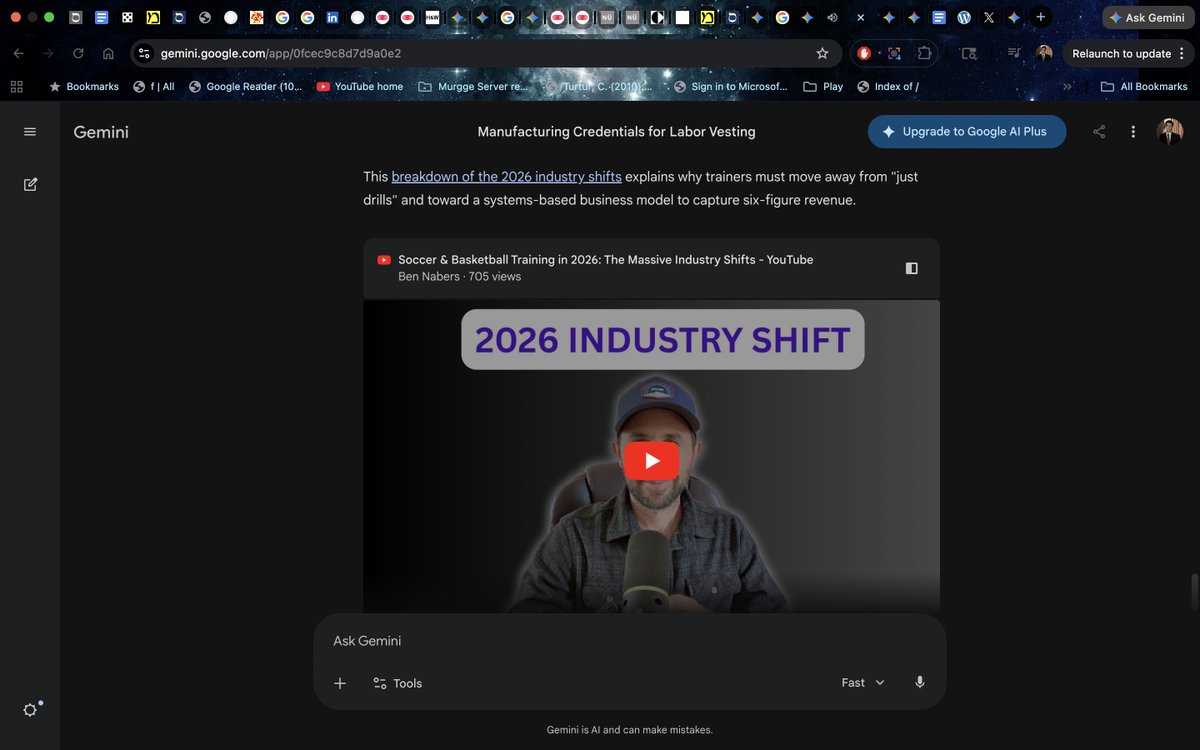Start a new chat with the pencil icon
Screen dimensions: 1200x750
(30, 184)
